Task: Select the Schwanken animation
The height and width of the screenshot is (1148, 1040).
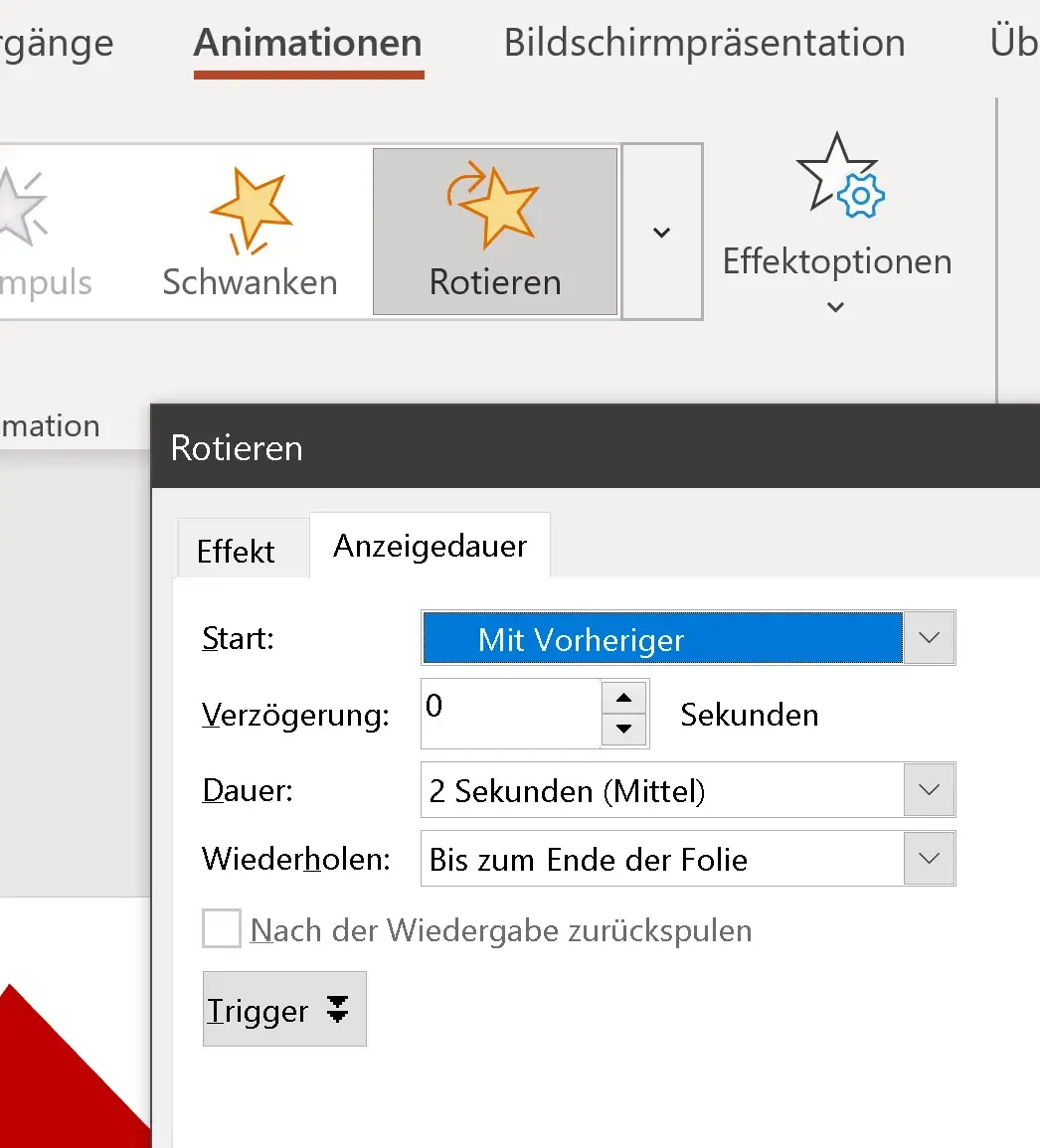Action: [x=249, y=231]
